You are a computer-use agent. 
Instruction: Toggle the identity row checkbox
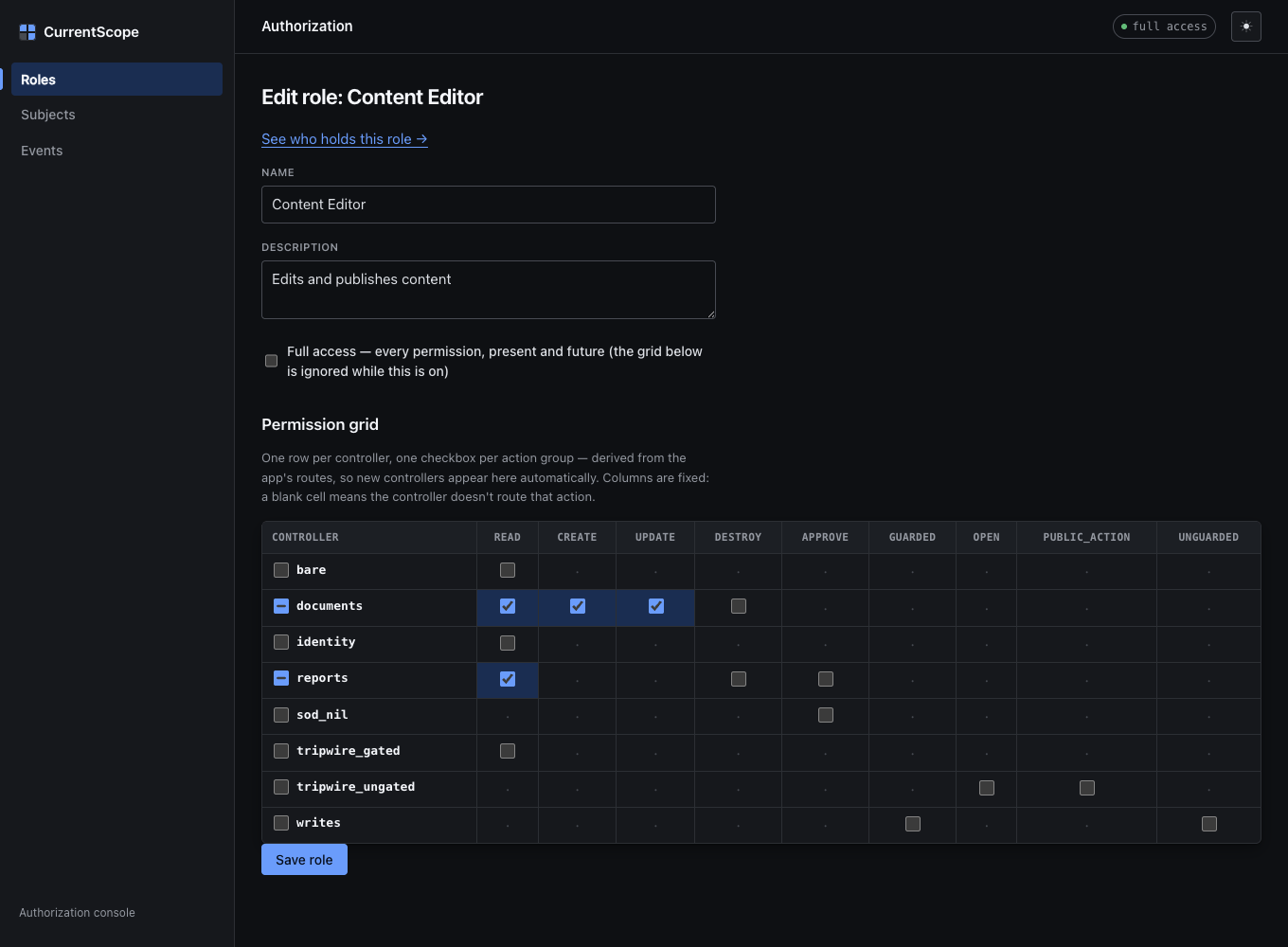(x=281, y=642)
